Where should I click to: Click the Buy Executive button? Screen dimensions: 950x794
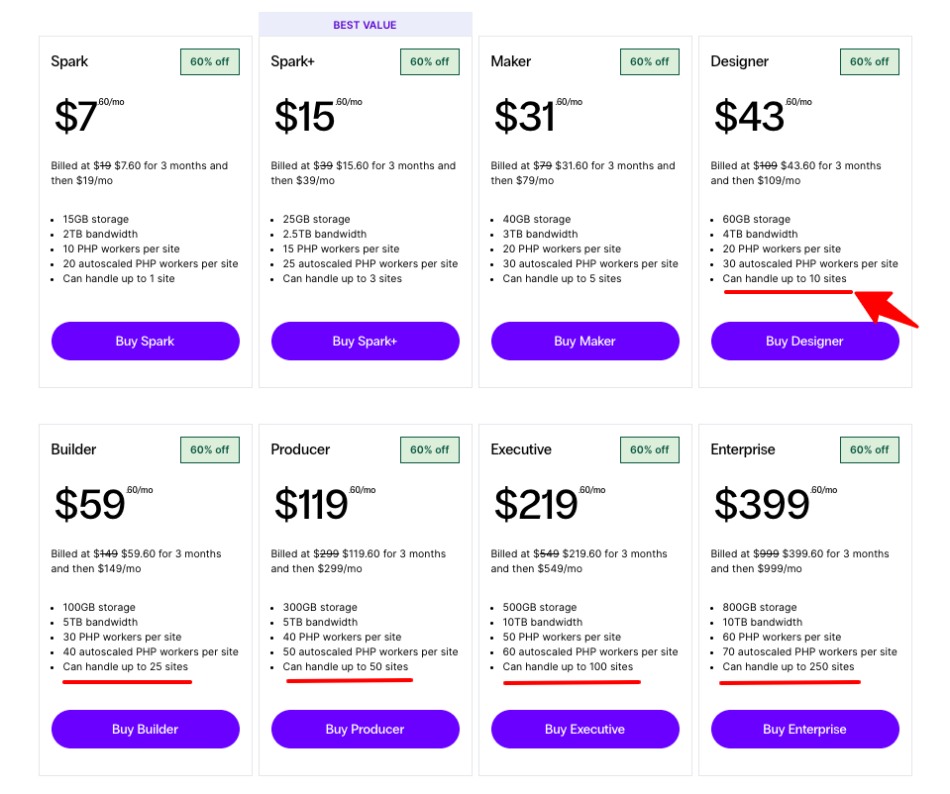pos(585,729)
